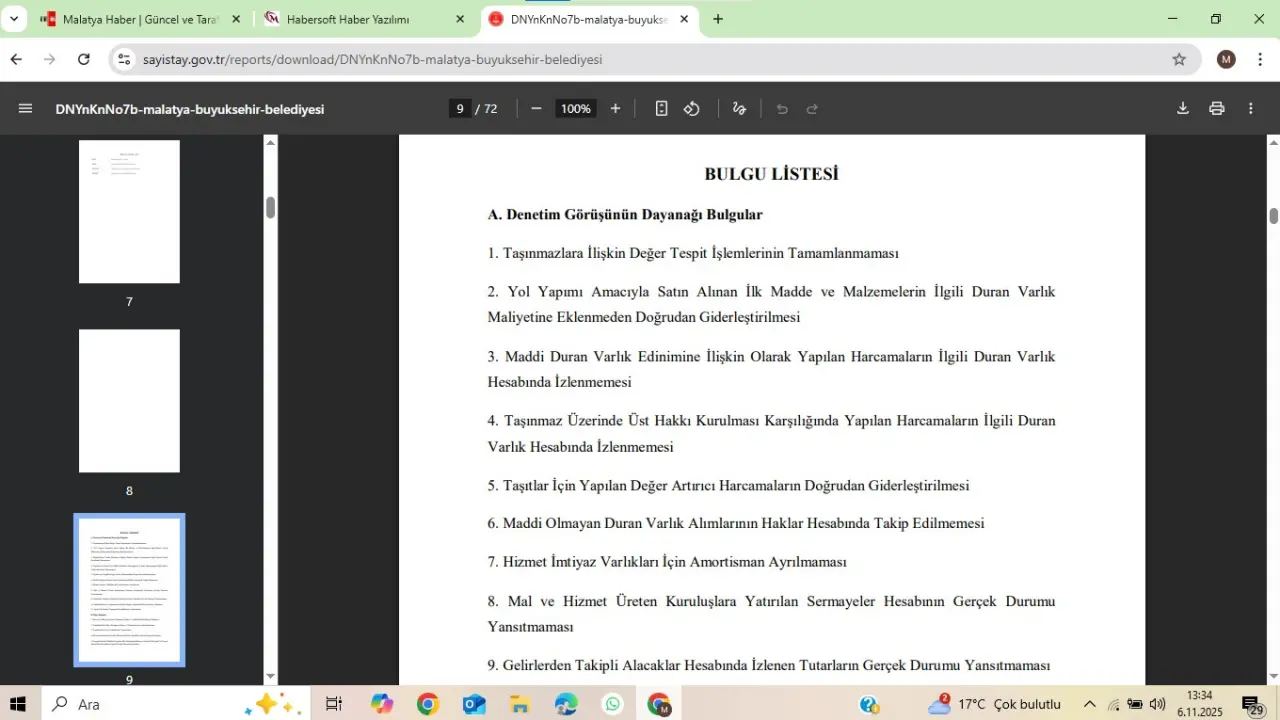The image size is (1280, 720).
Task: Print the PDF document
Action: tap(1216, 109)
